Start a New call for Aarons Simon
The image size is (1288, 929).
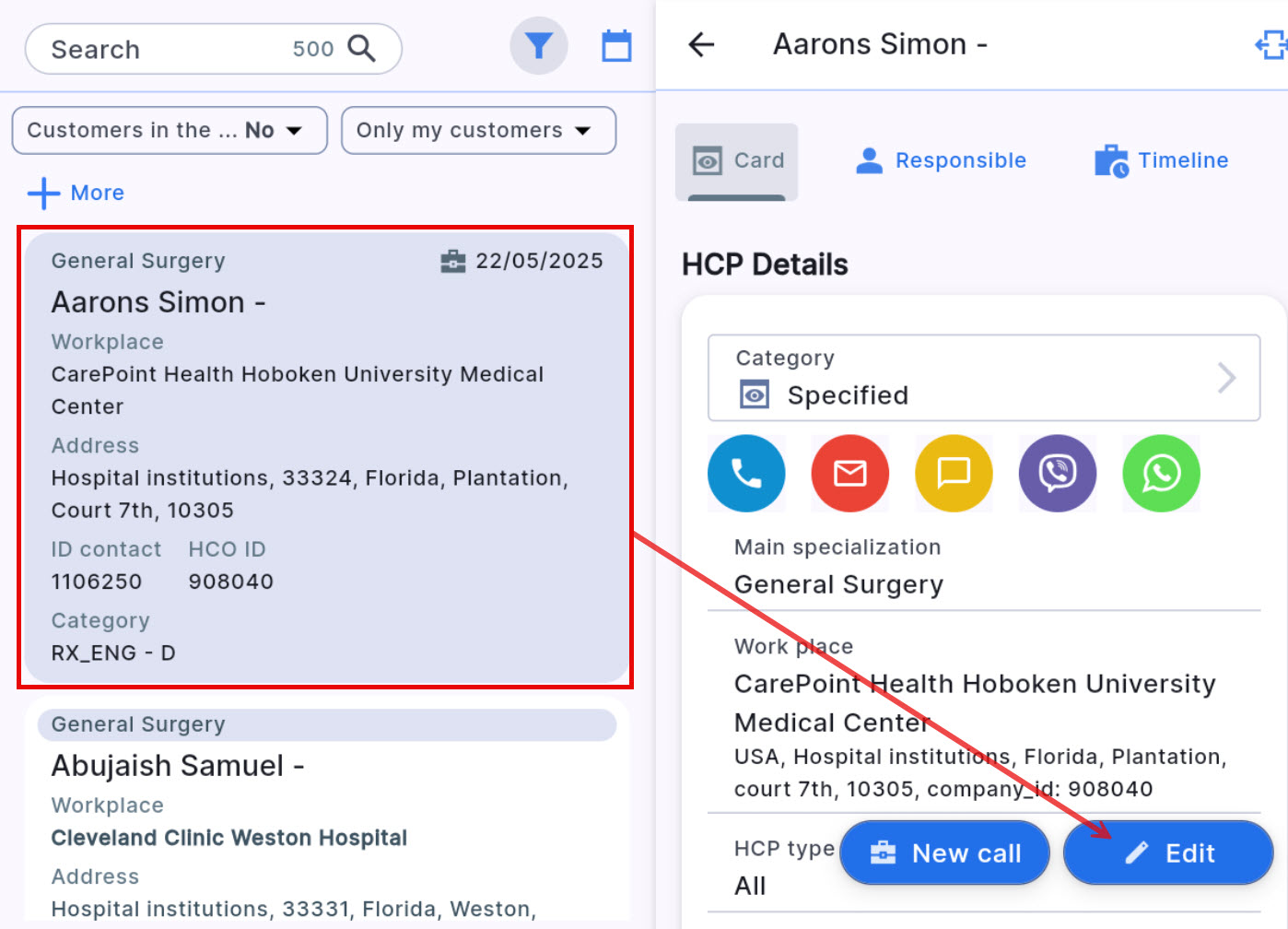point(944,853)
